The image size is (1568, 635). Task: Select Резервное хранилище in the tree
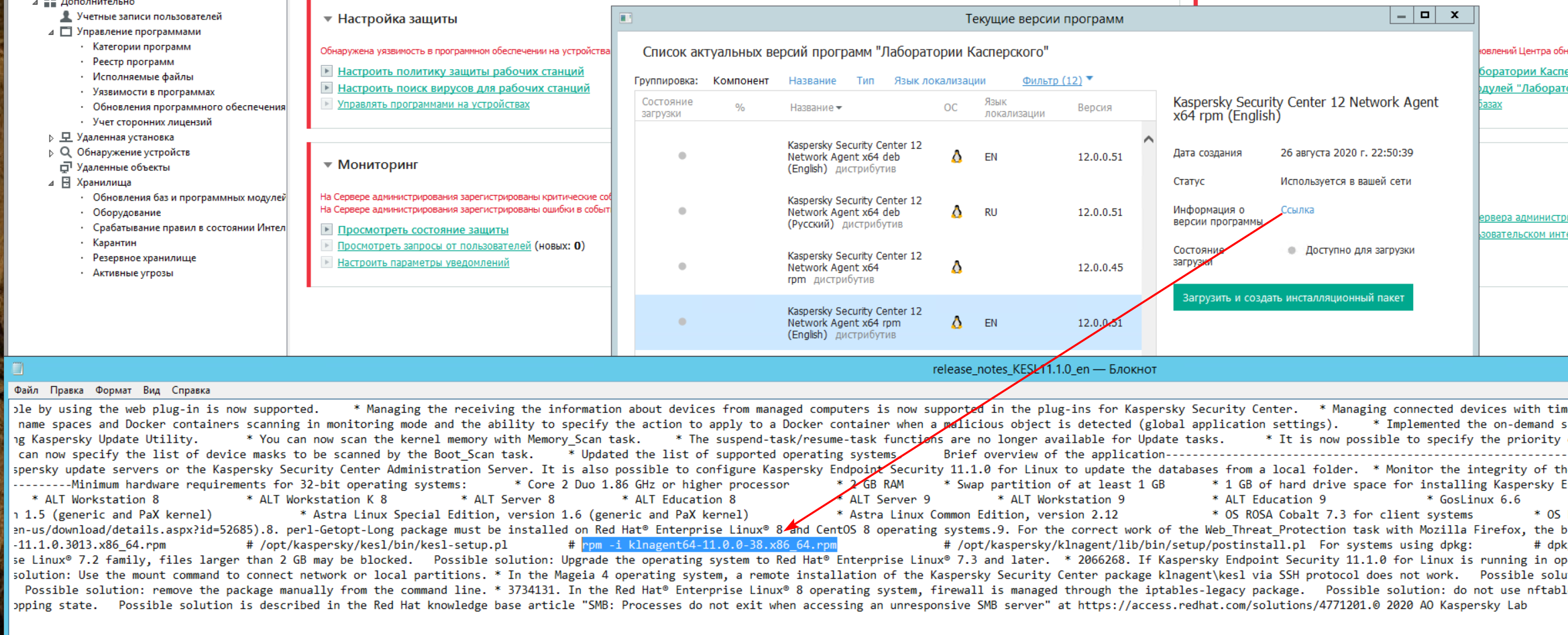click(144, 258)
